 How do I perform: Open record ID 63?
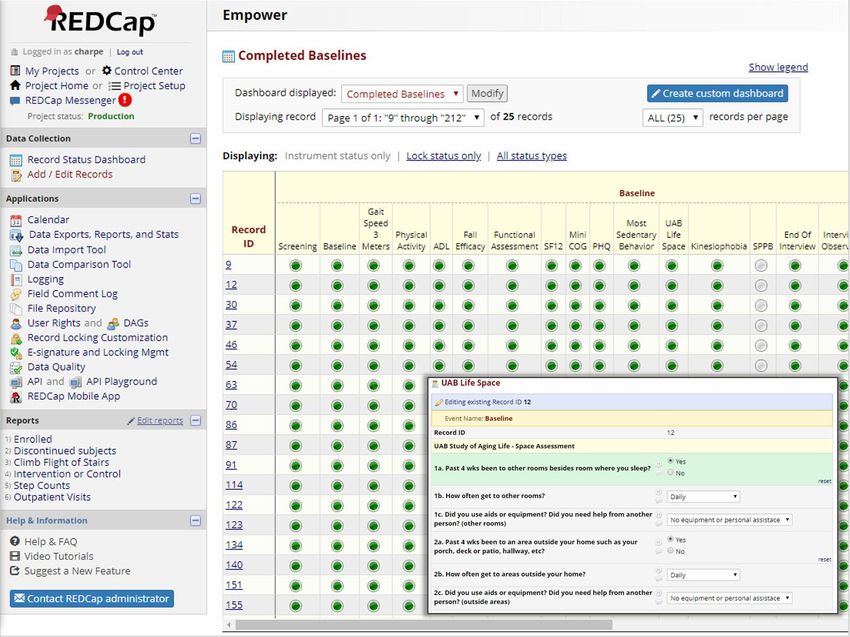pos(231,385)
